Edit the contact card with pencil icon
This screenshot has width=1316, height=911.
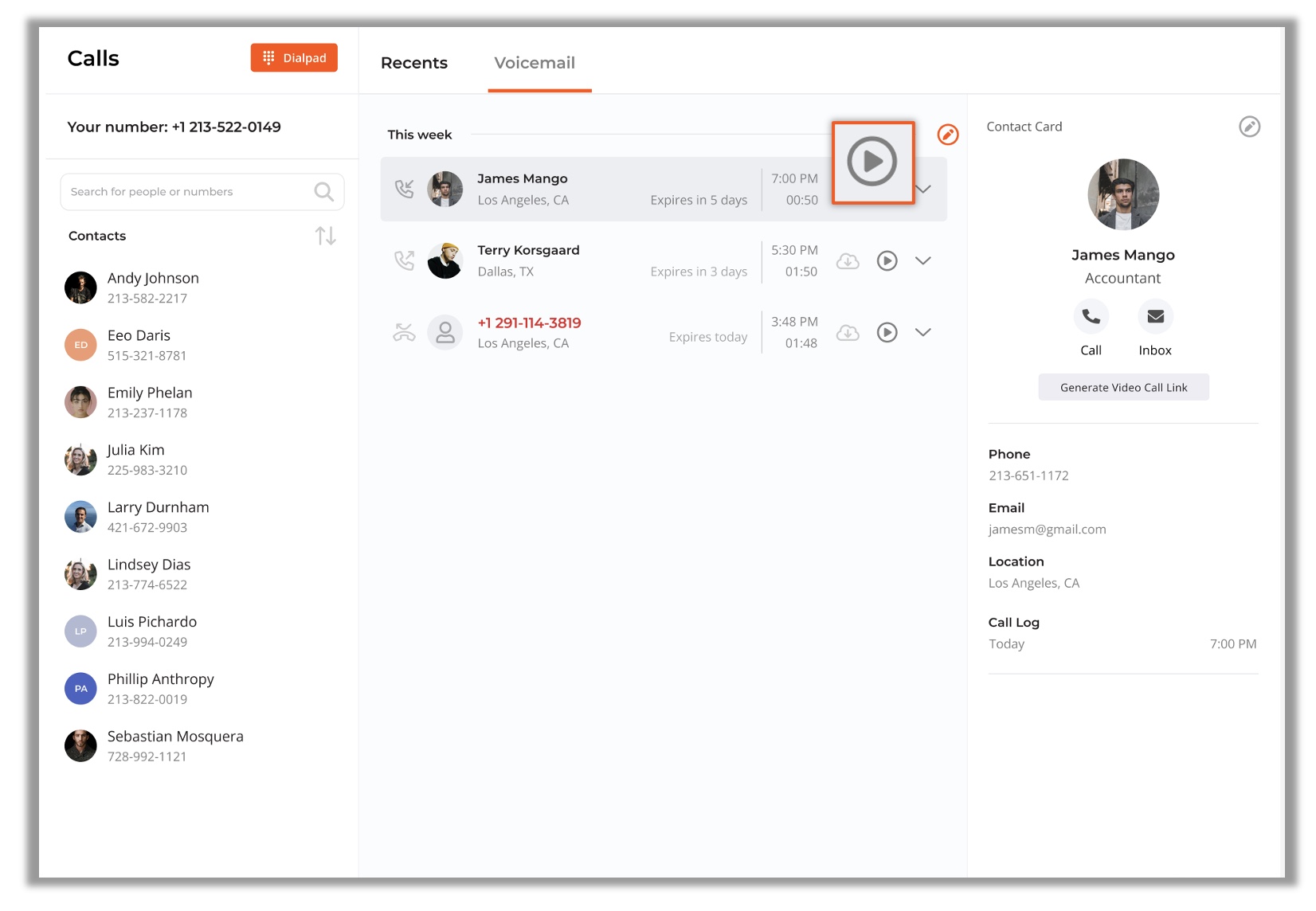(x=1250, y=127)
